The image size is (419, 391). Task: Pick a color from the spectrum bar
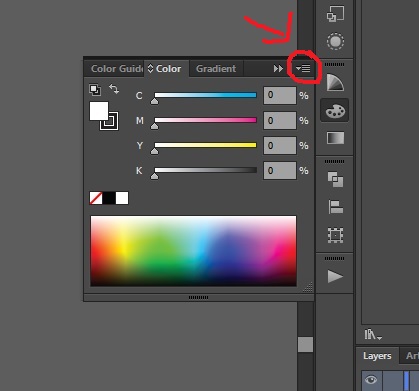[193, 251]
